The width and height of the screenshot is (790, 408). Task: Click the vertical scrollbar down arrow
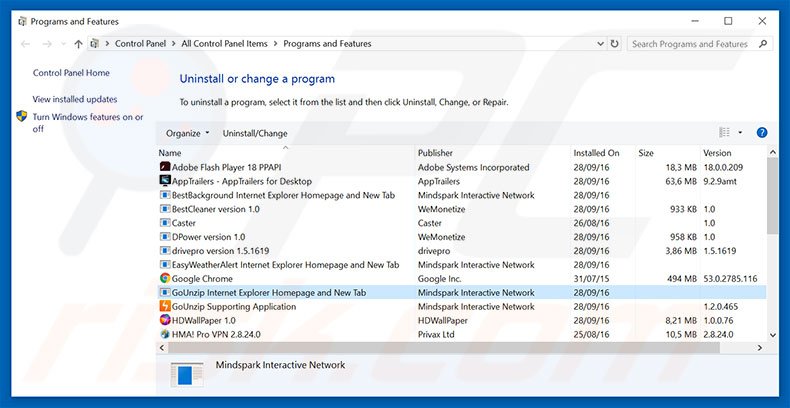click(773, 335)
